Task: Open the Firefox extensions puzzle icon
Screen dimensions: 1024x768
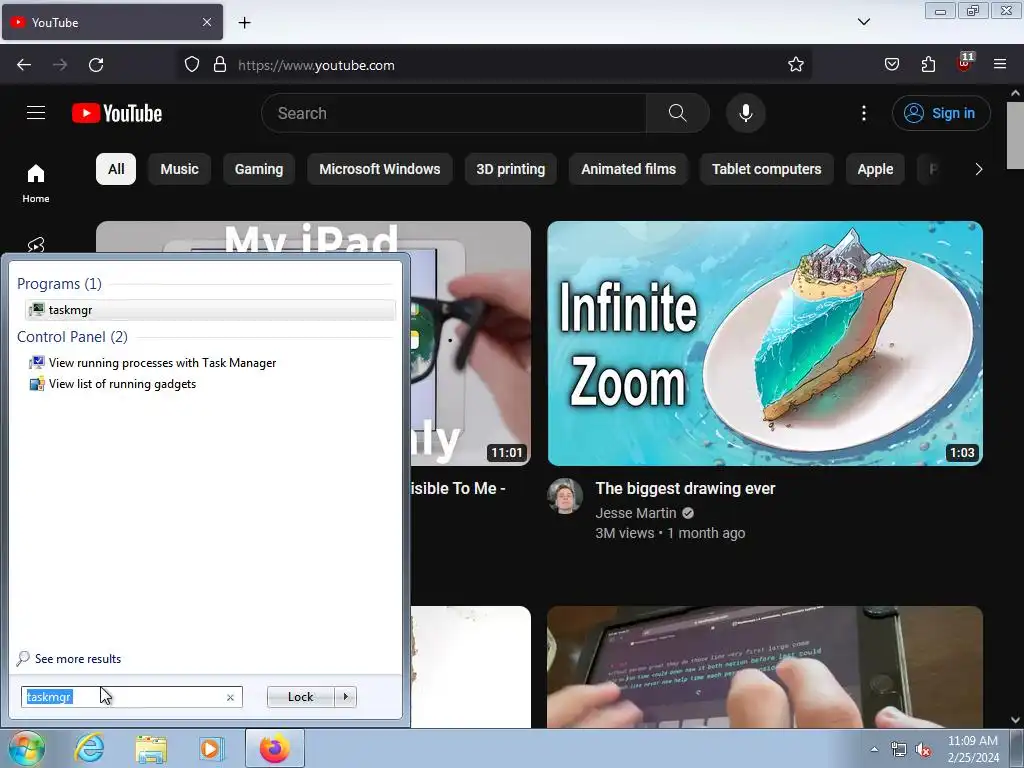Action: (928, 65)
